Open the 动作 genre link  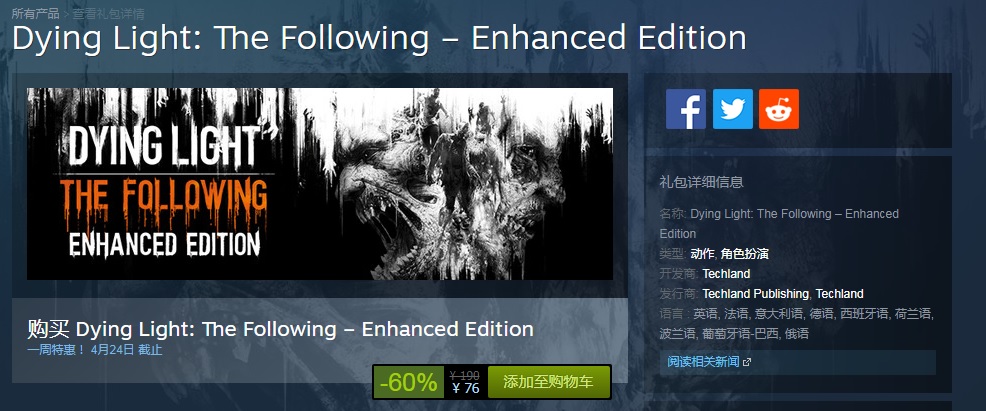click(x=702, y=254)
